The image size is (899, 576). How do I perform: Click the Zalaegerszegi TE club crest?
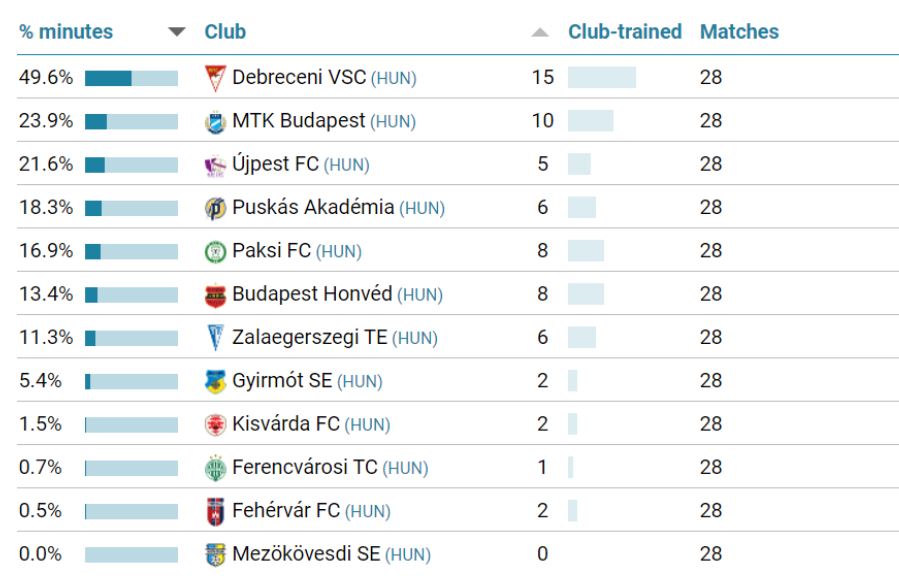(x=215, y=338)
